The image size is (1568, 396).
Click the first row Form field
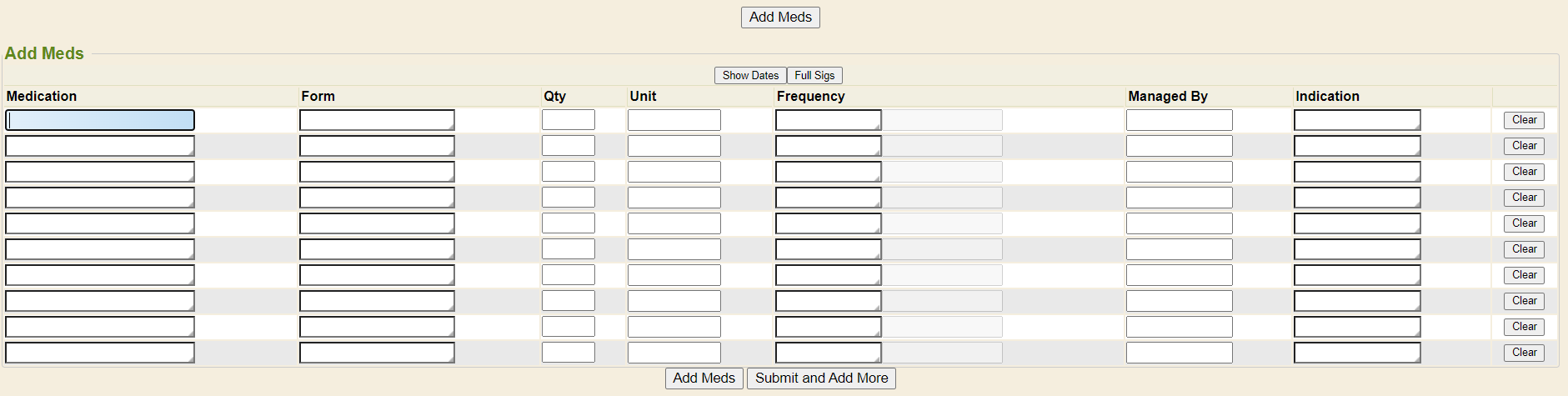377,120
